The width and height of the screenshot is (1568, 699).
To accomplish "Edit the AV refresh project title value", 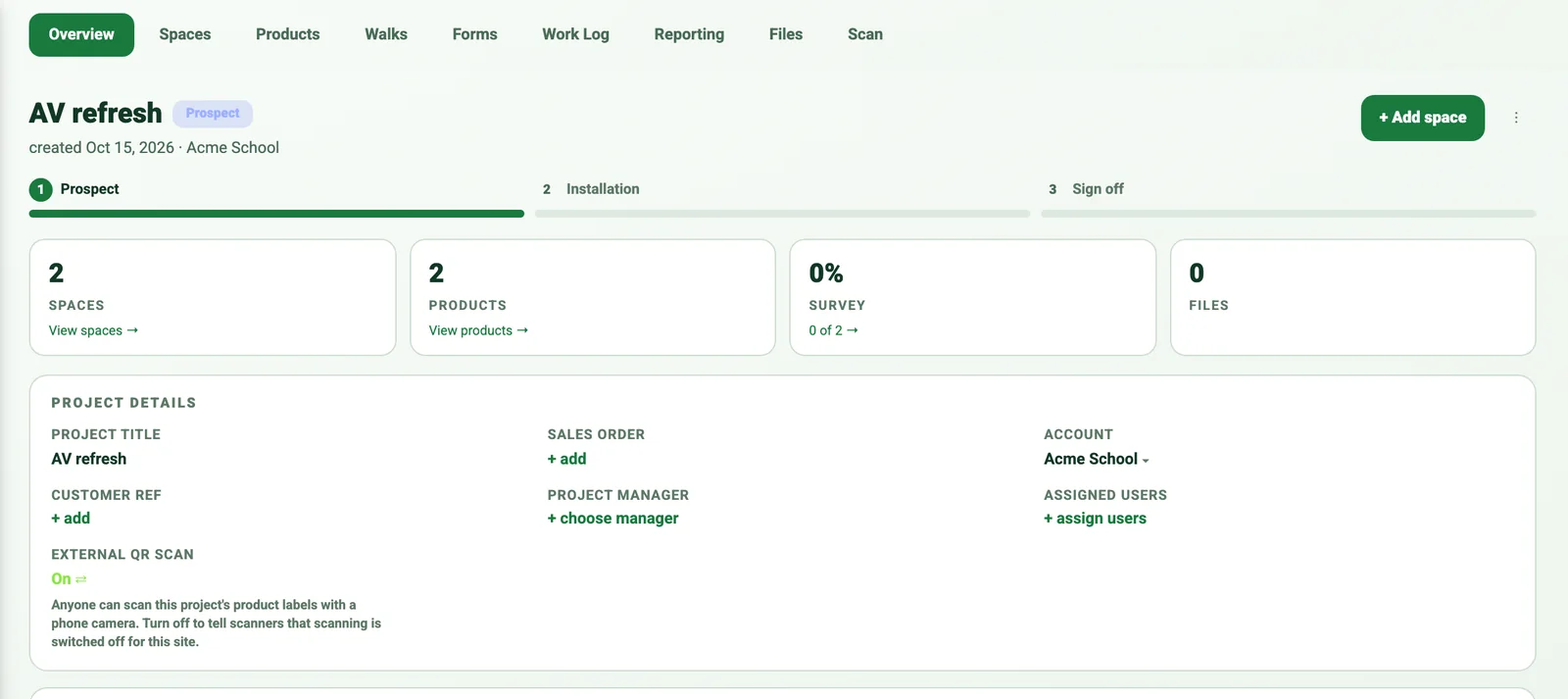I will tap(89, 459).
